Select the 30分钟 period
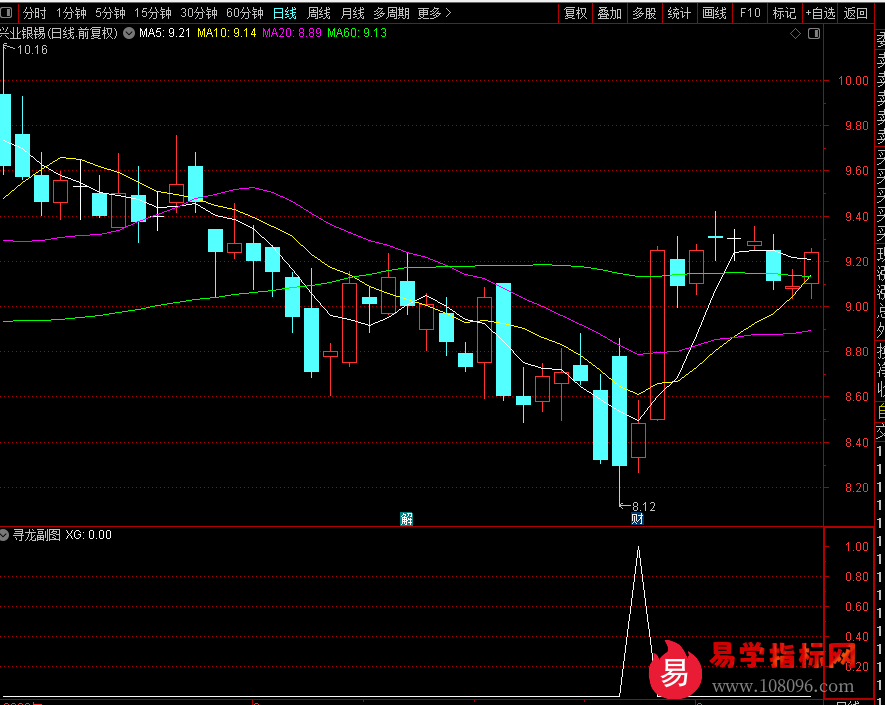This screenshot has width=885, height=705. 199,13
